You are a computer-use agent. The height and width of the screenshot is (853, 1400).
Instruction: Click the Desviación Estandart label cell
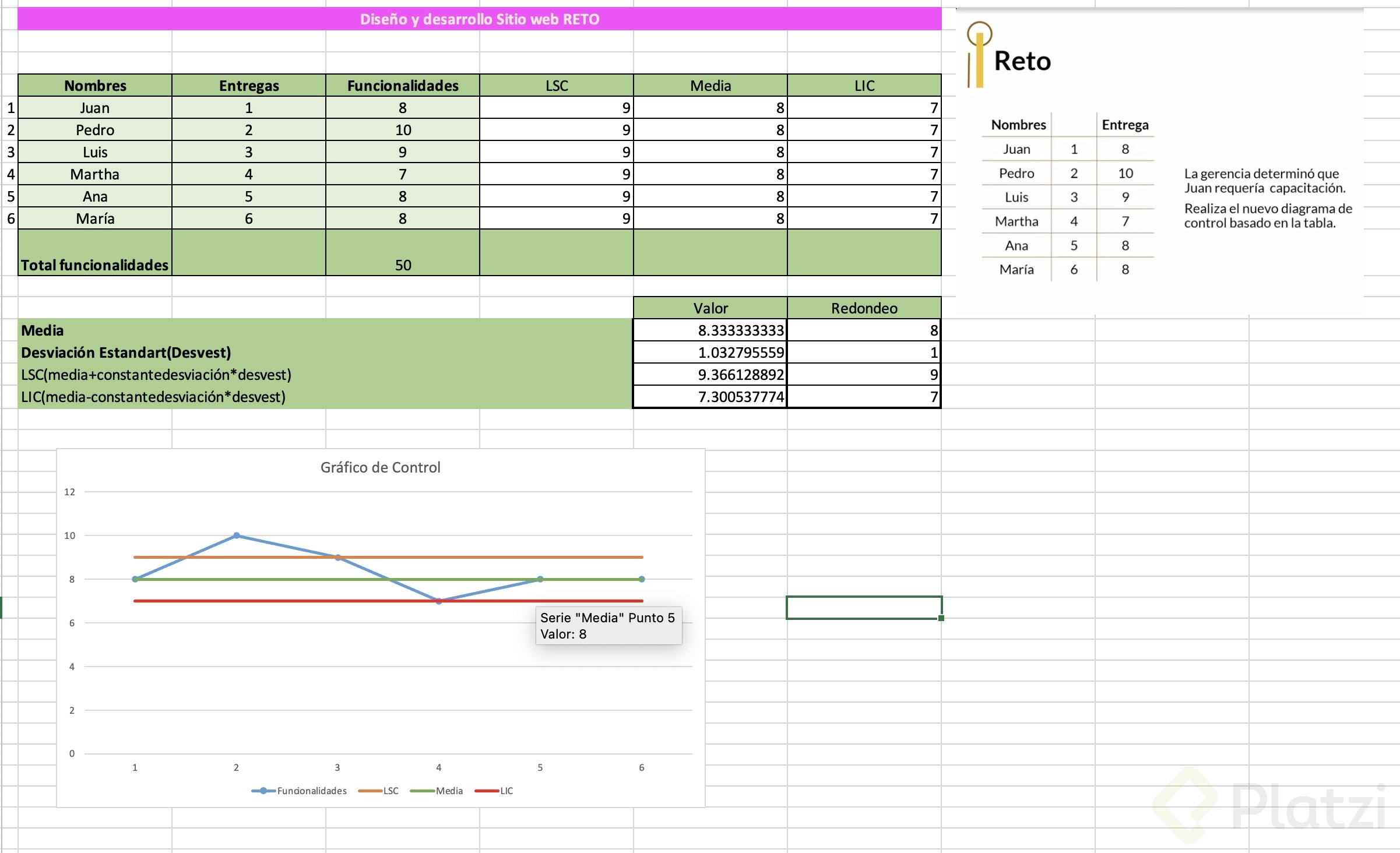click(126, 353)
